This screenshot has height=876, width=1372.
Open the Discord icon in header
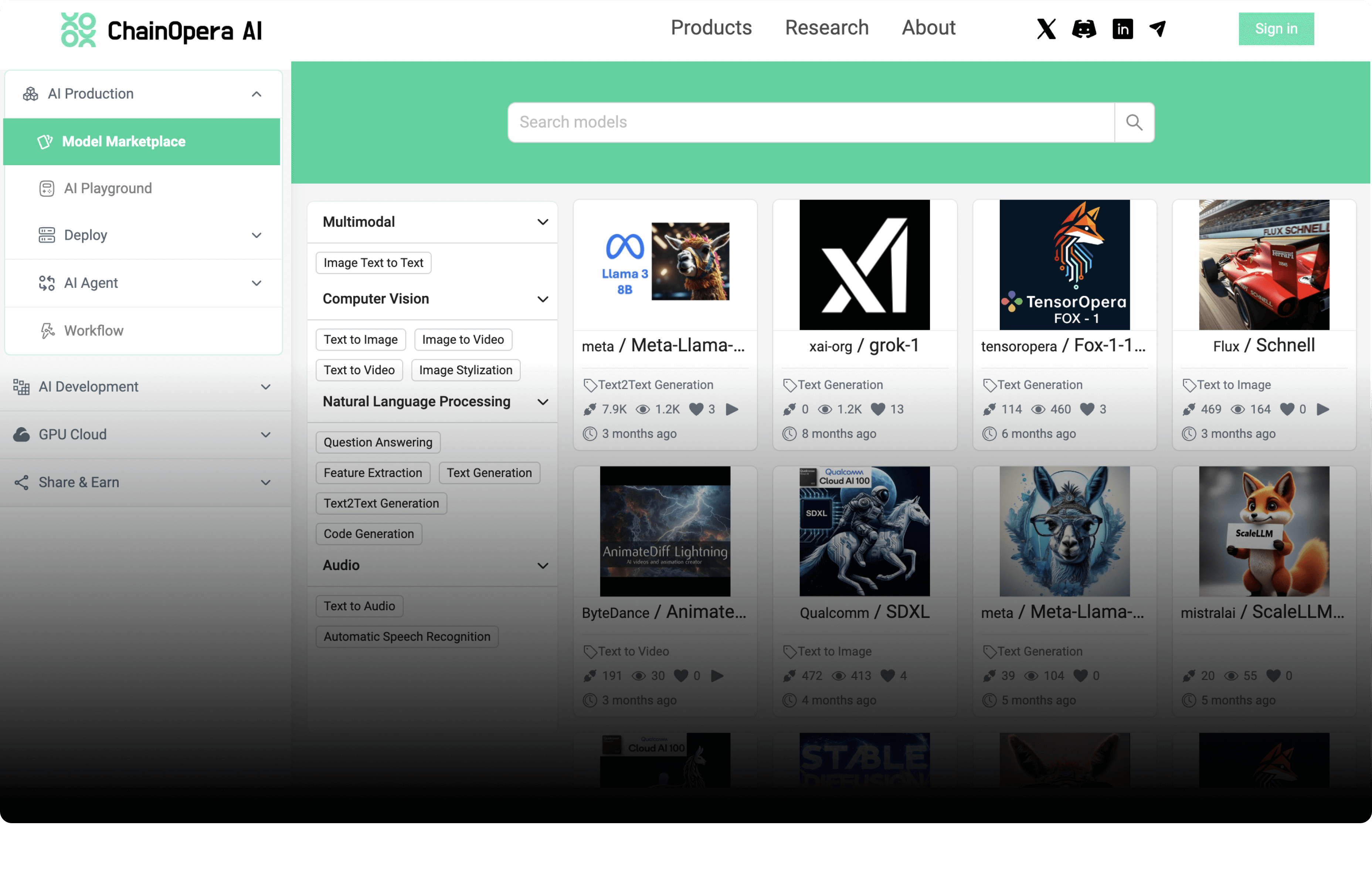pos(1084,28)
